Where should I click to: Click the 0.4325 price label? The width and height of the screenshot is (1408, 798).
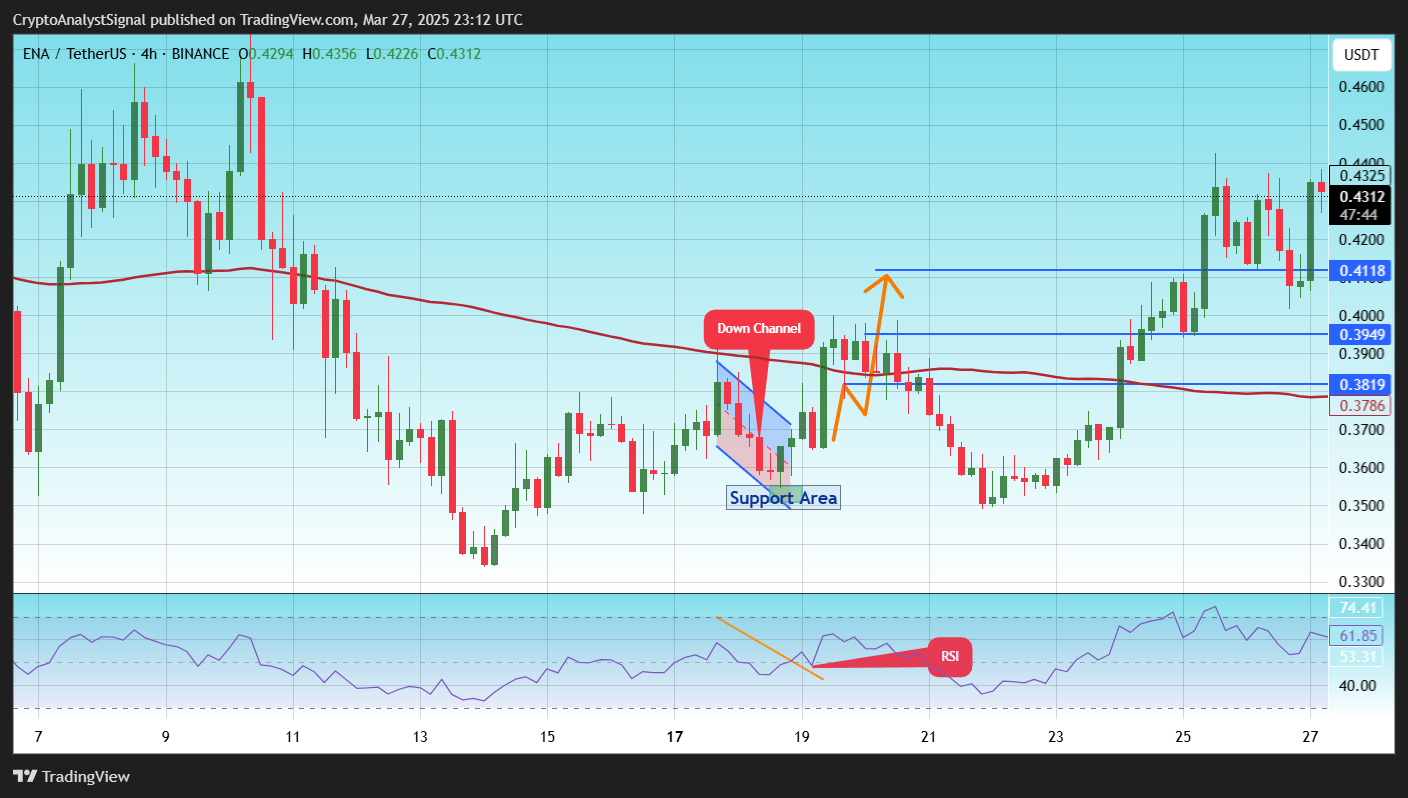click(1361, 177)
